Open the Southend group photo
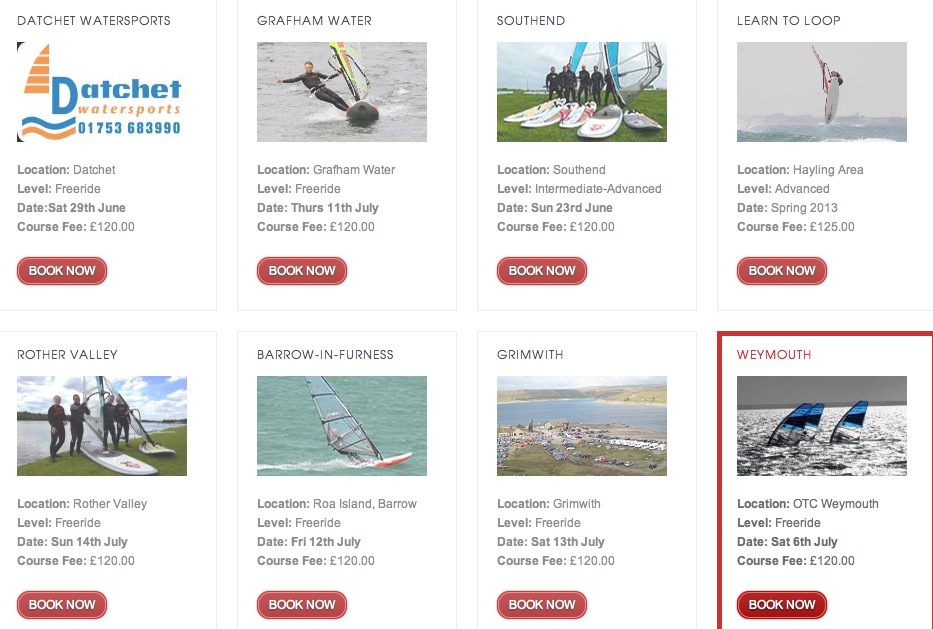Screen dimensions: 933x629 click(x=581, y=92)
